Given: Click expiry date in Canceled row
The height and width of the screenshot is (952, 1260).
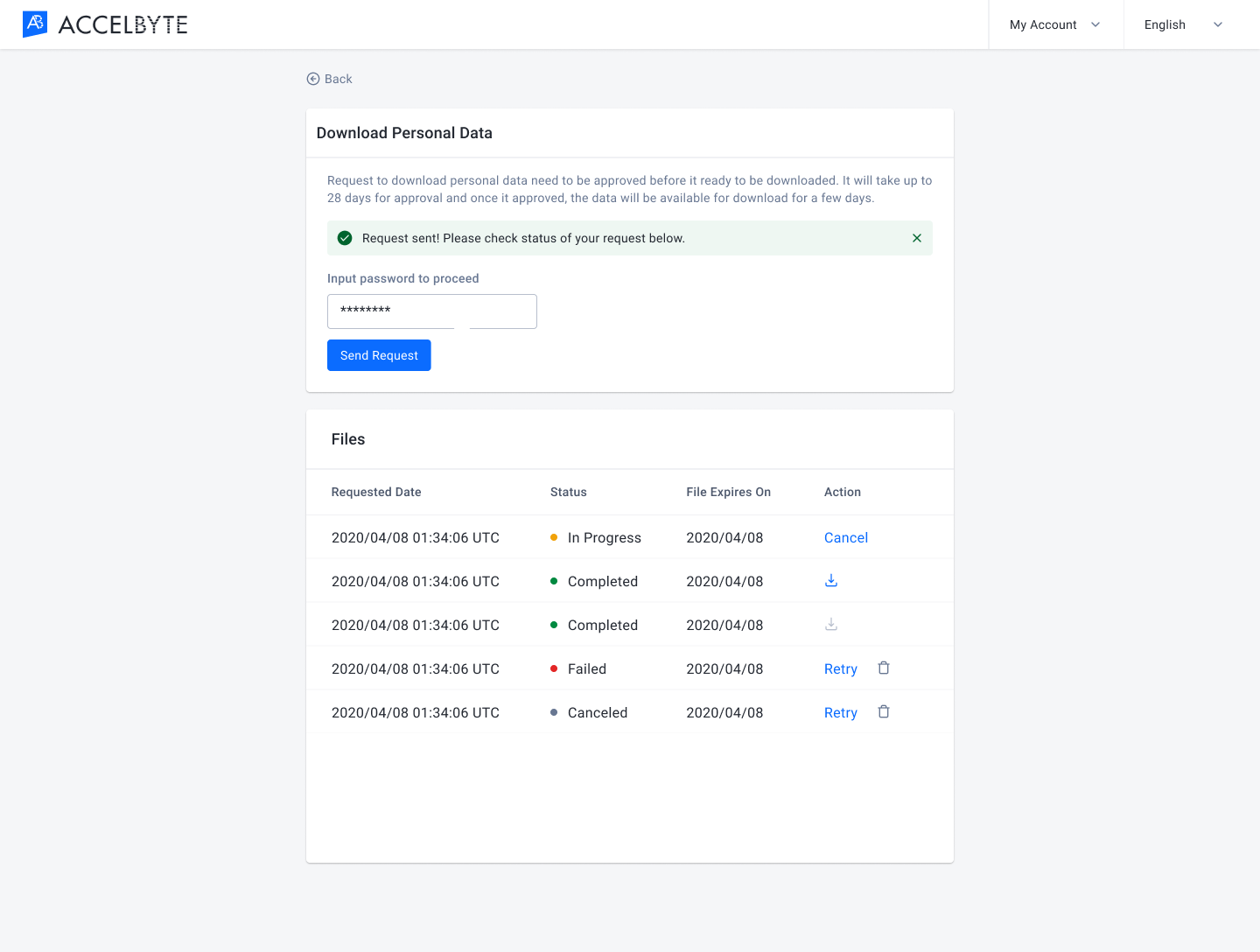Looking at the screenshot, I should pyautogui.click(x=724, y=712).
